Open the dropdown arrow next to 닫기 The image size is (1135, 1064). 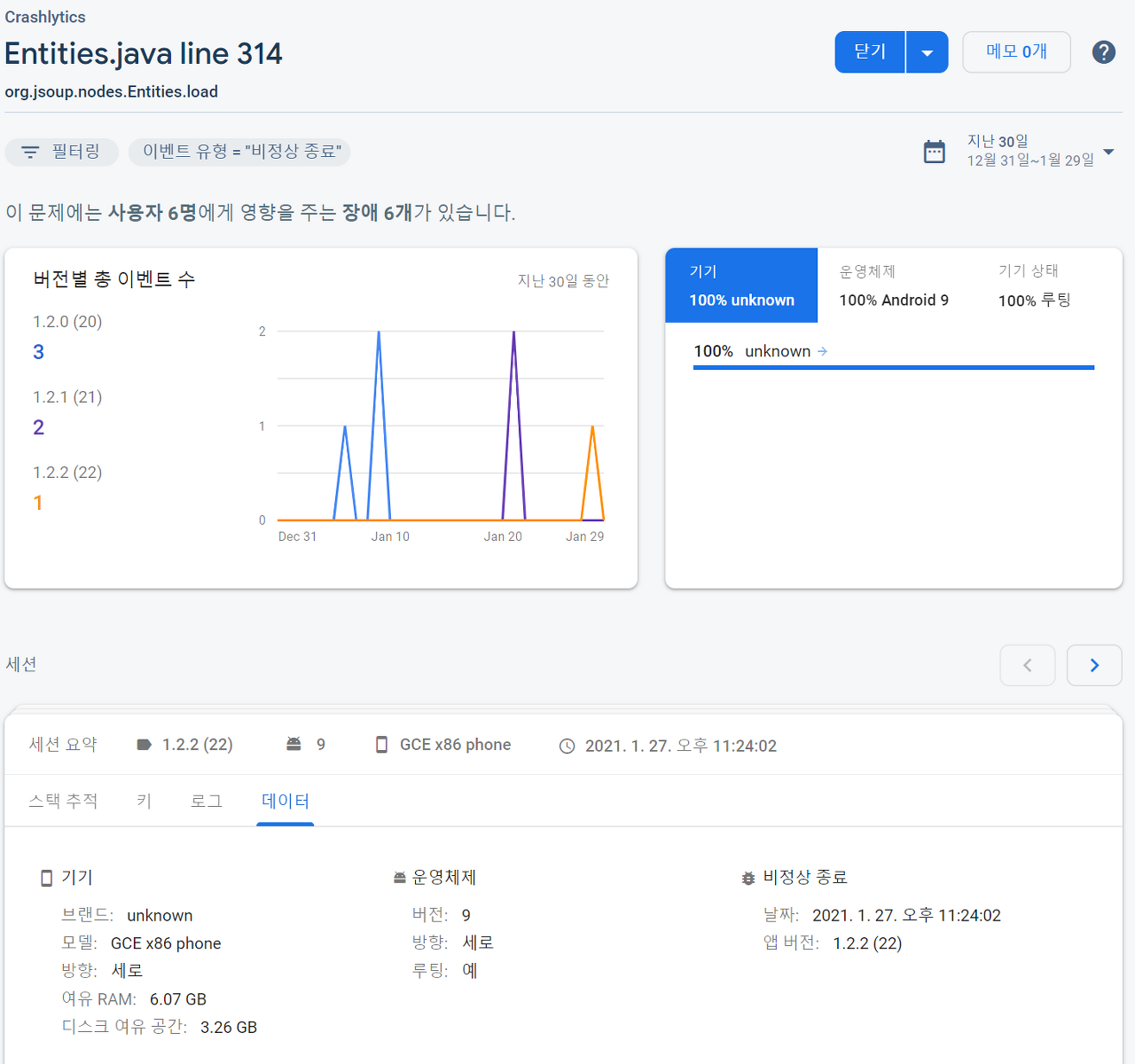pos(927,53)
